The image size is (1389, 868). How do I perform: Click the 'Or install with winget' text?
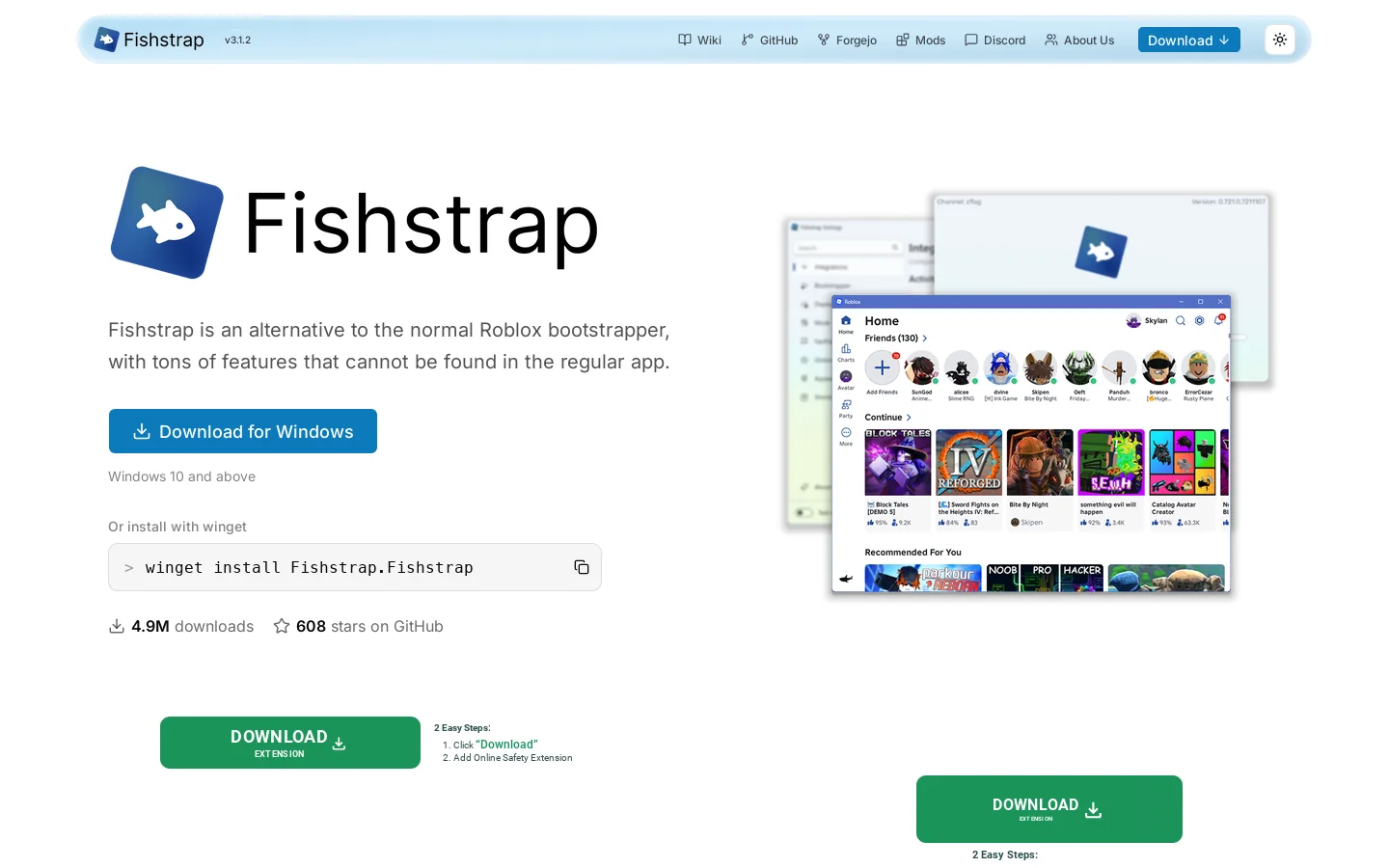pyautogui.click(x=177, y=527)
